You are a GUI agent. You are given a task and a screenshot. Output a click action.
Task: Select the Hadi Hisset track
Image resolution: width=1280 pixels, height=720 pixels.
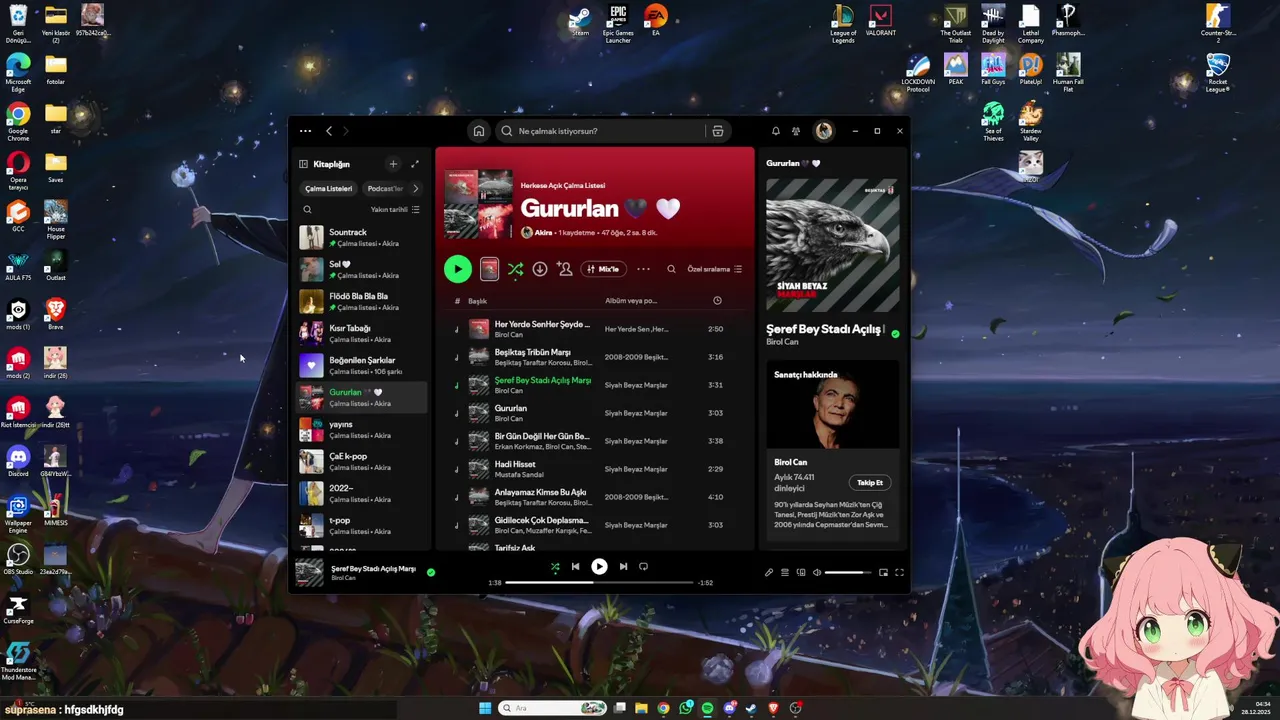(595, 469)
